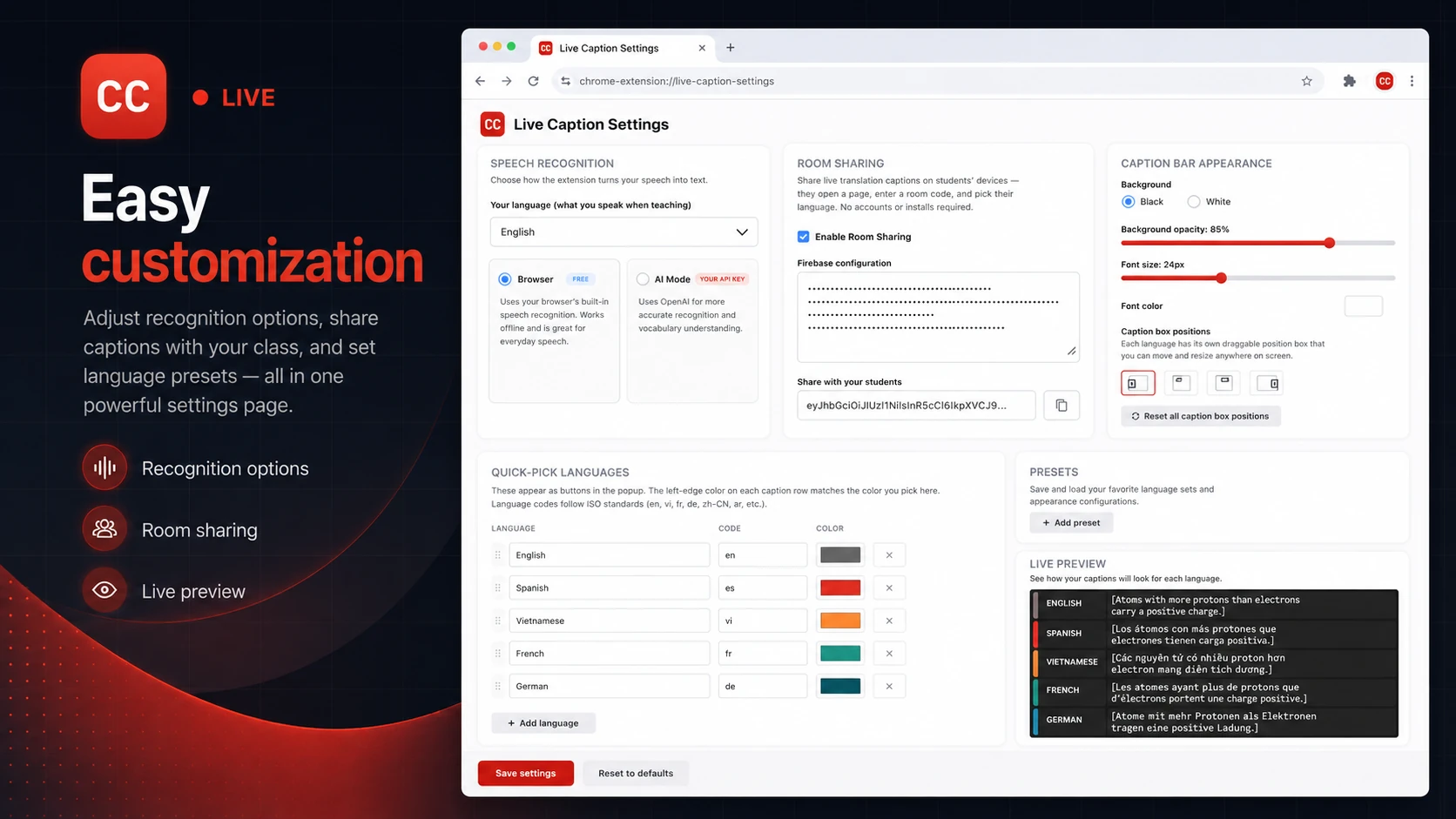Change the Vietnamese row color swatch
The height and width of the screenshot is (819, 1456).
coord(840,621)
